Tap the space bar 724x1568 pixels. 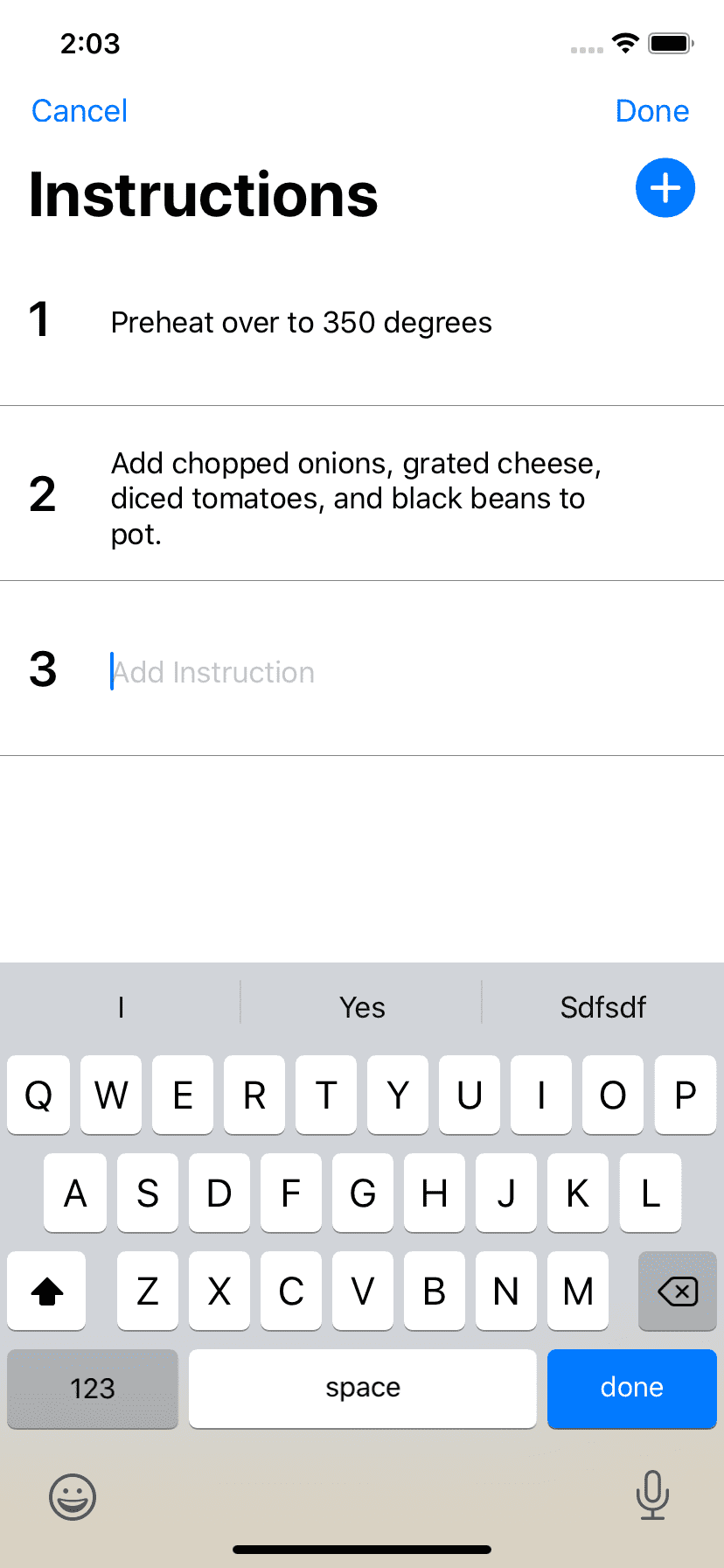point(363,1389)
